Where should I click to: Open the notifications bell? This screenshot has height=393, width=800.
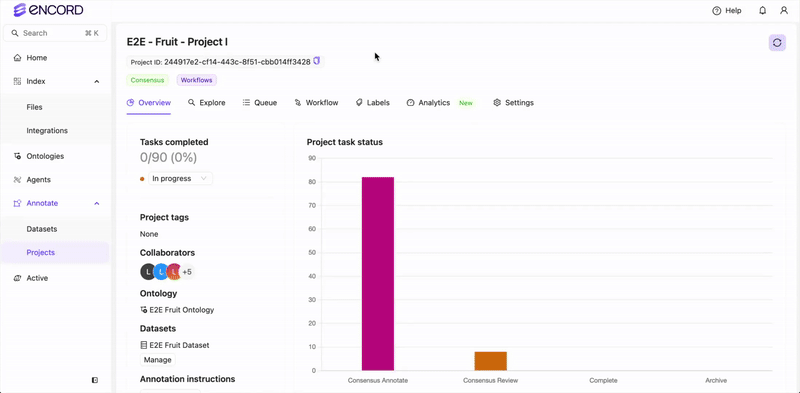click(x=763, y=11)
